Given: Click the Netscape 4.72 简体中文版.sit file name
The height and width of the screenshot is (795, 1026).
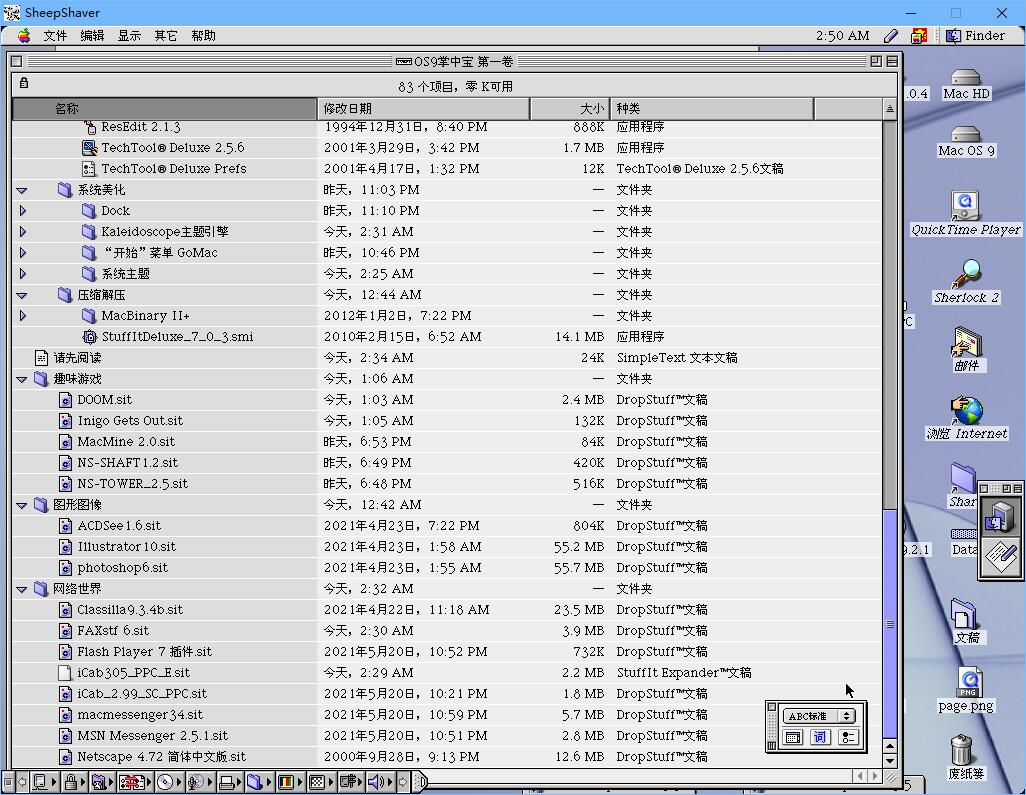Looking at the screenshot, I should (162, 756).
